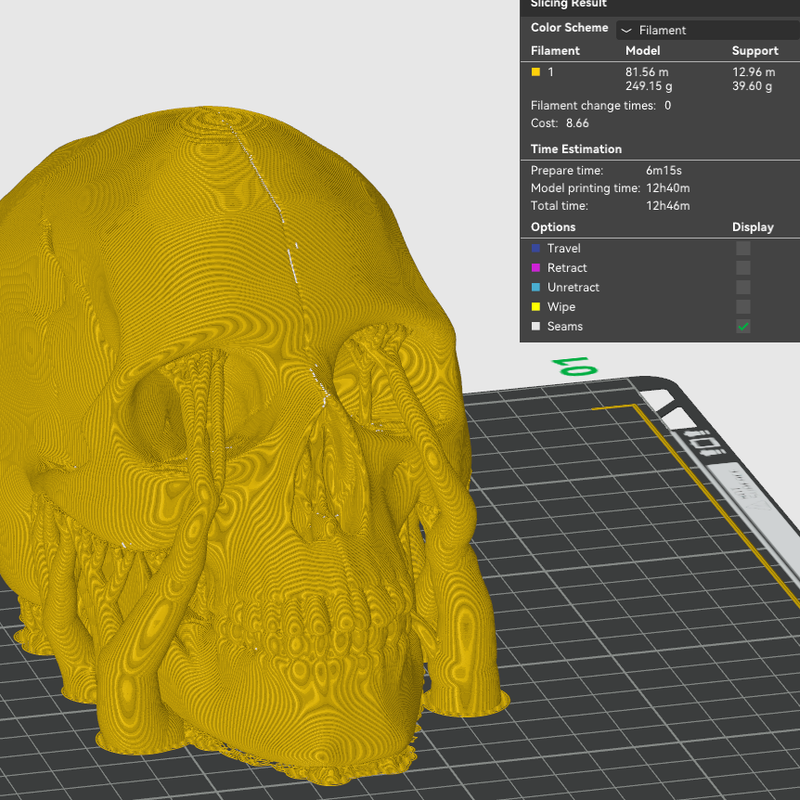Click the white Seams color swatch
Image resolution: width=800 pixels, height=800 pixels.
pyautogui.click(x=536, y=326)
